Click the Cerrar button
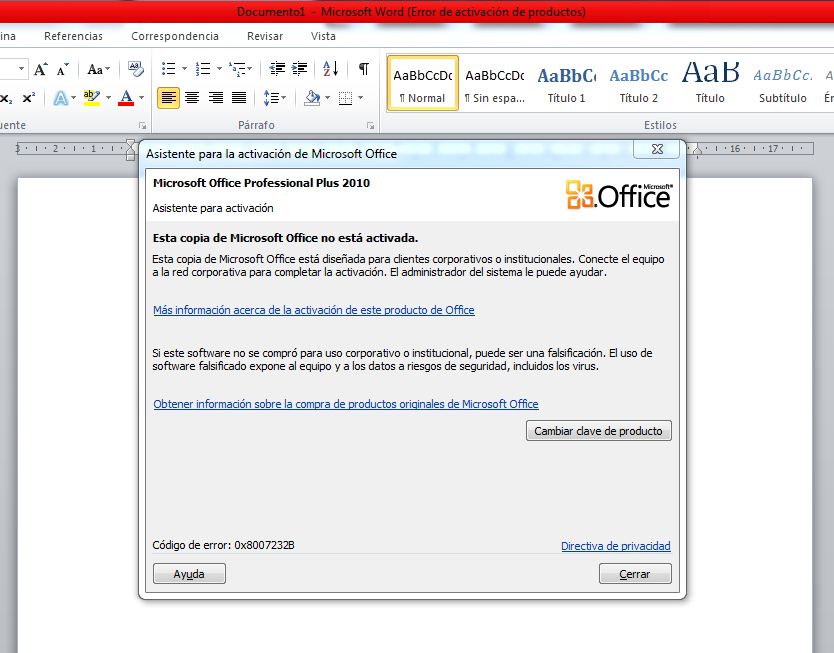Screen dimensions: 834x653 tap(635, 574)
